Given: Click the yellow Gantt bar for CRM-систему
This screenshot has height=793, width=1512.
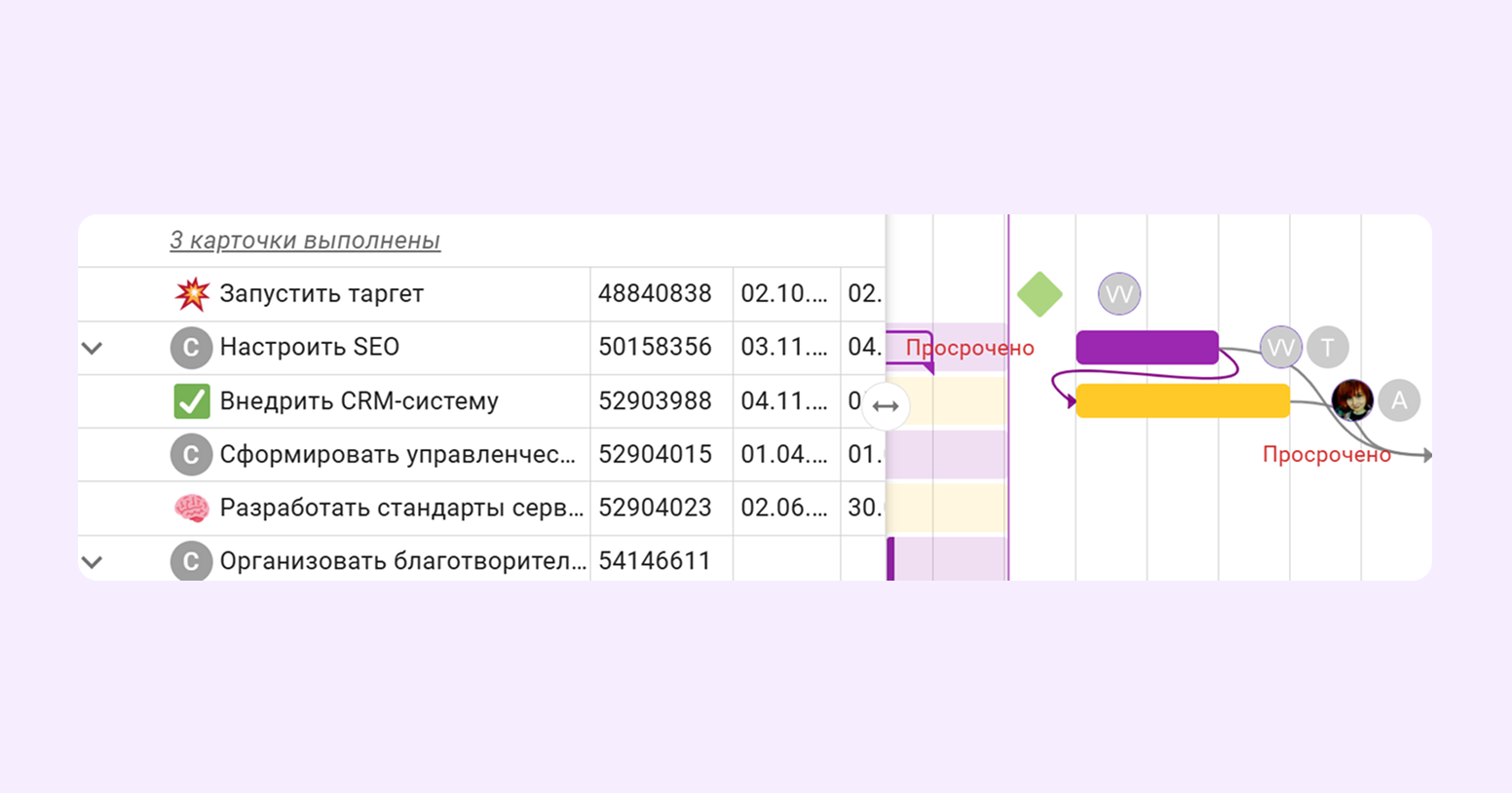Looking at the screenshot, I should (1182, 400).
